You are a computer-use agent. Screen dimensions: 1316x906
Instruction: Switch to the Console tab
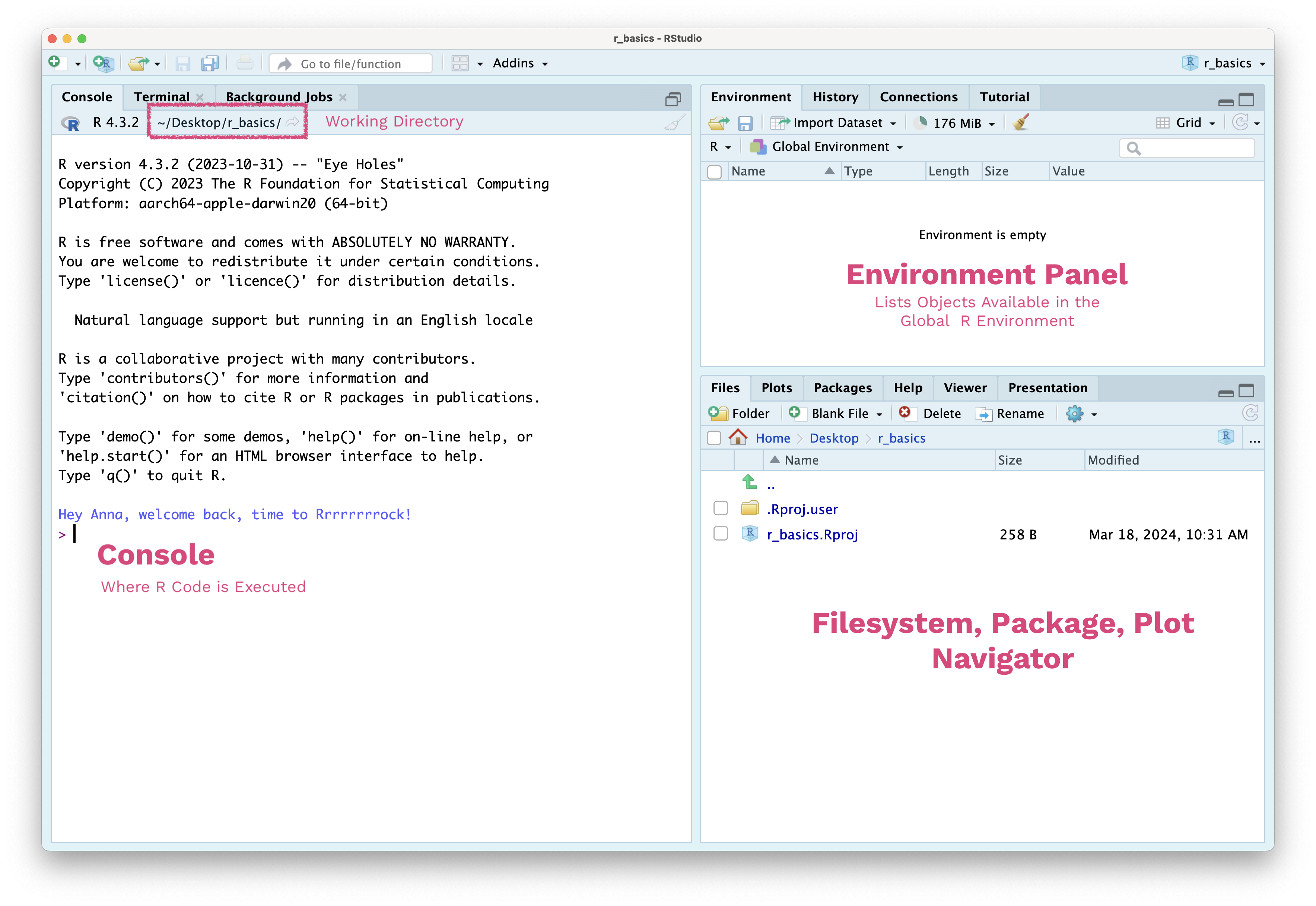tap(87, 97)
